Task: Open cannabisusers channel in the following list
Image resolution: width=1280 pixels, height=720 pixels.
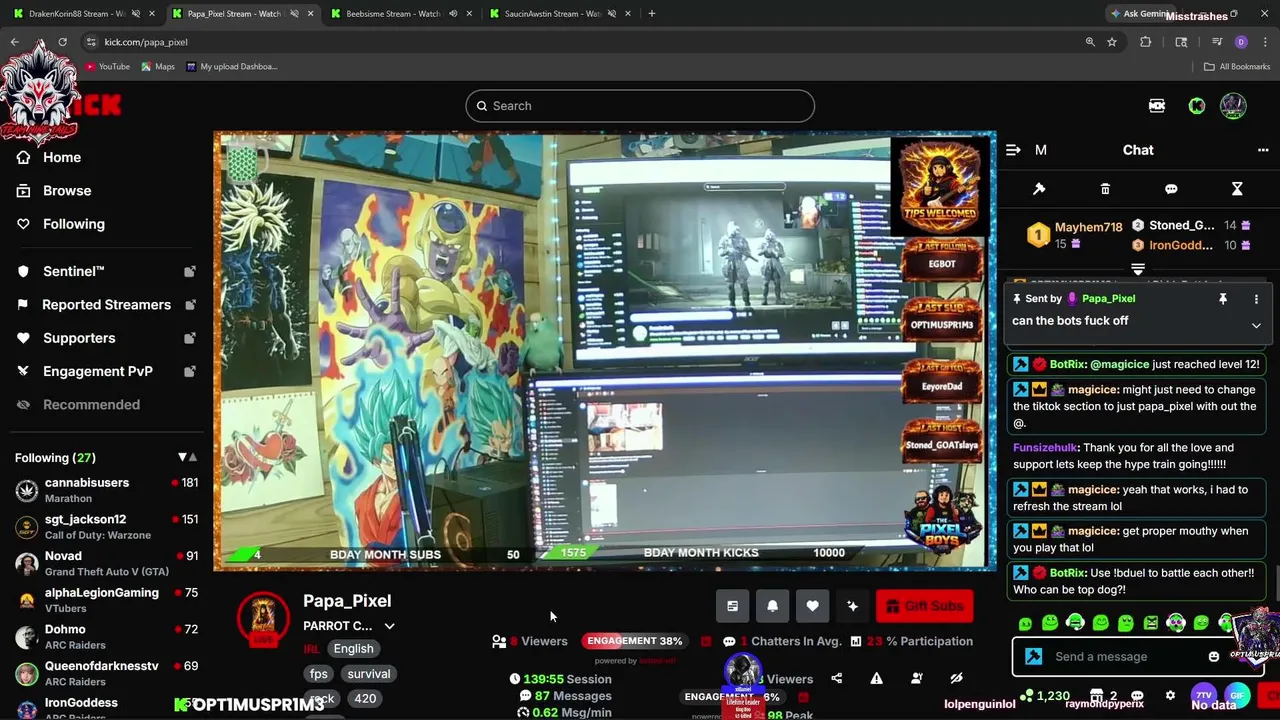Action: pos(106,490)
